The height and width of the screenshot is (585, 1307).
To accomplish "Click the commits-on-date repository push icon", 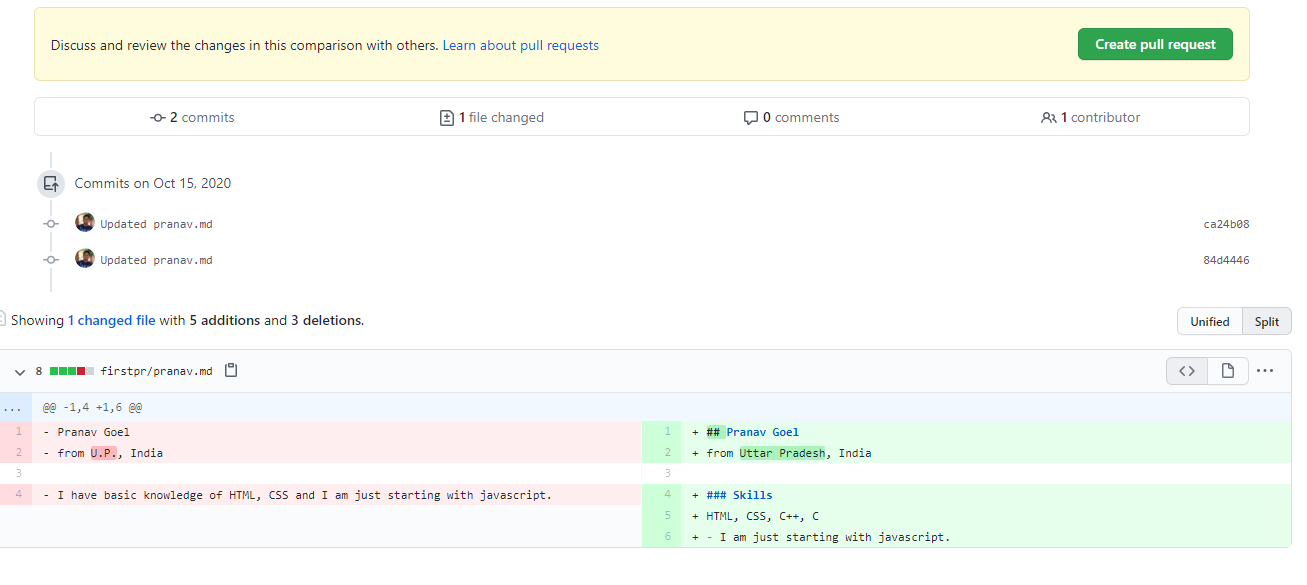I will click(51, 184).
